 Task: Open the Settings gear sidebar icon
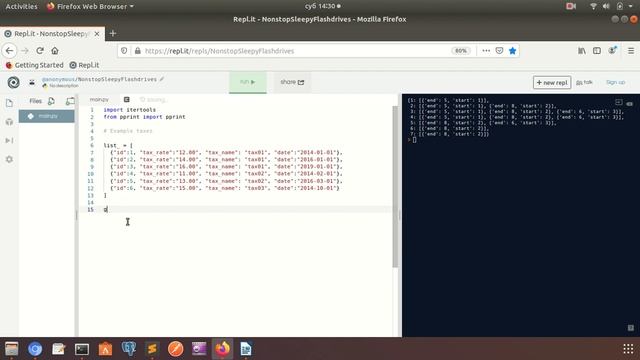9,159
